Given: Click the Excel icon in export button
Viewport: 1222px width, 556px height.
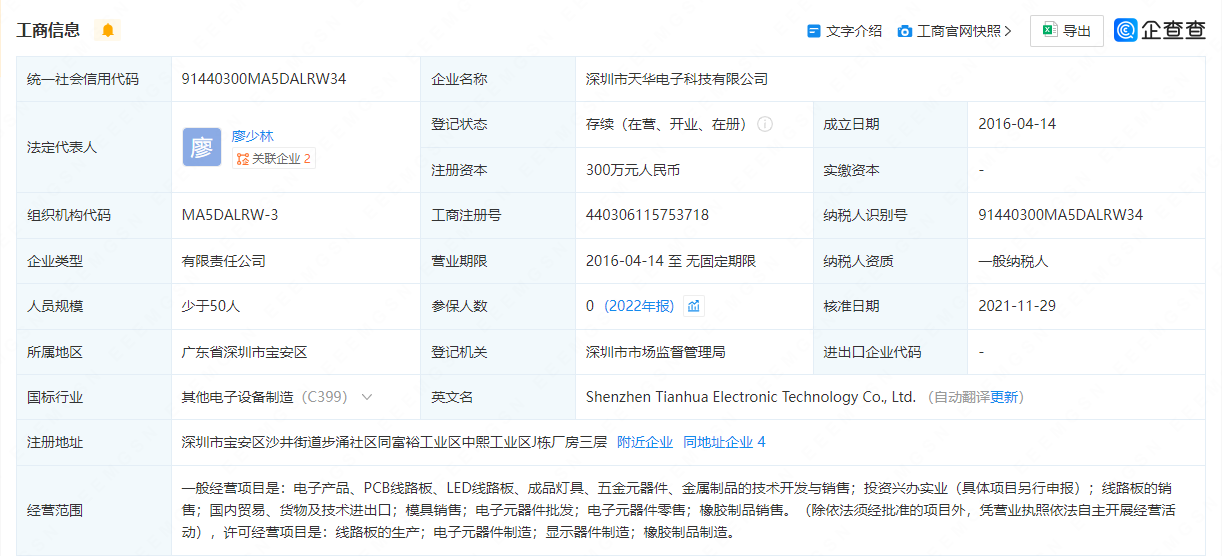Looking at the screenshot, I should [x=1050, y=31].
